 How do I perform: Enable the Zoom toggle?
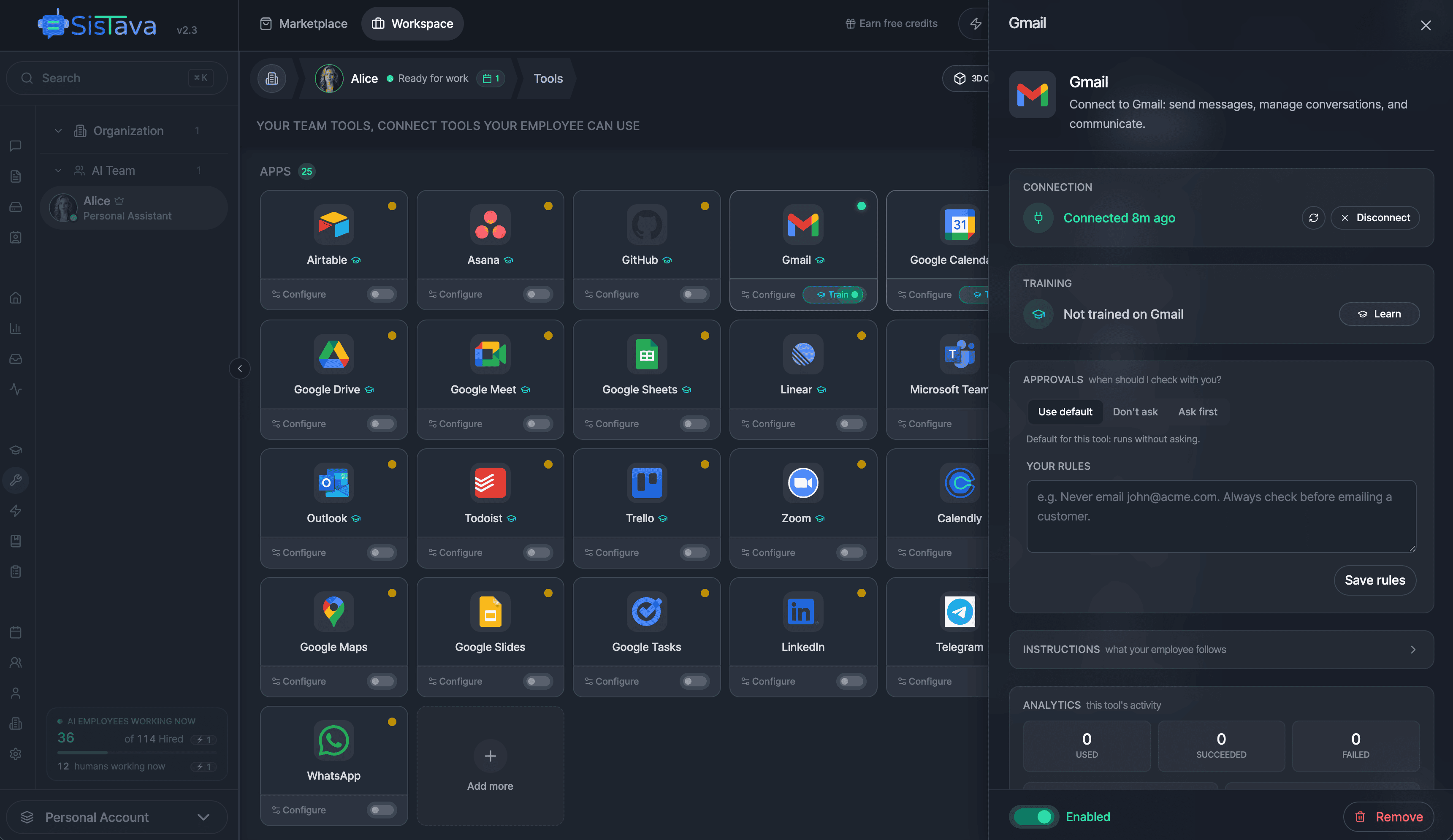851,552
